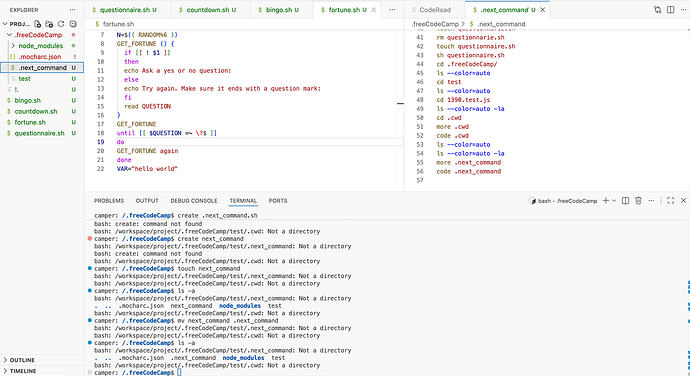The image size is (690, 376).
Task: Open bingo.sh from the Explorer tree
Action: tap(27, 100)
